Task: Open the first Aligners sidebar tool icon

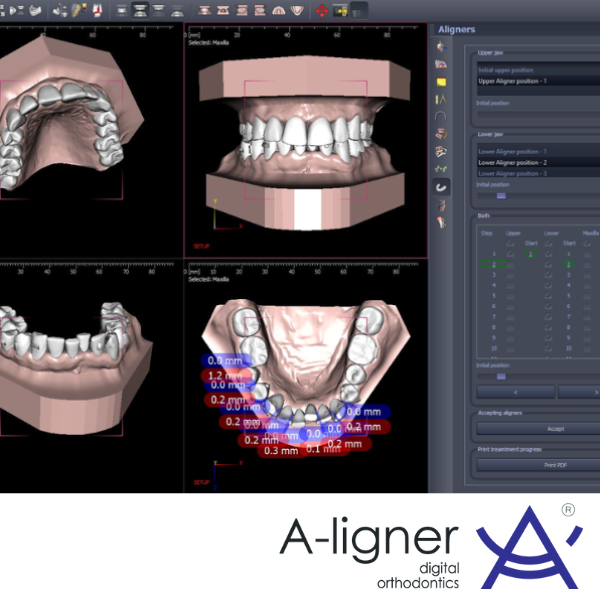Action: click(441, 47)
